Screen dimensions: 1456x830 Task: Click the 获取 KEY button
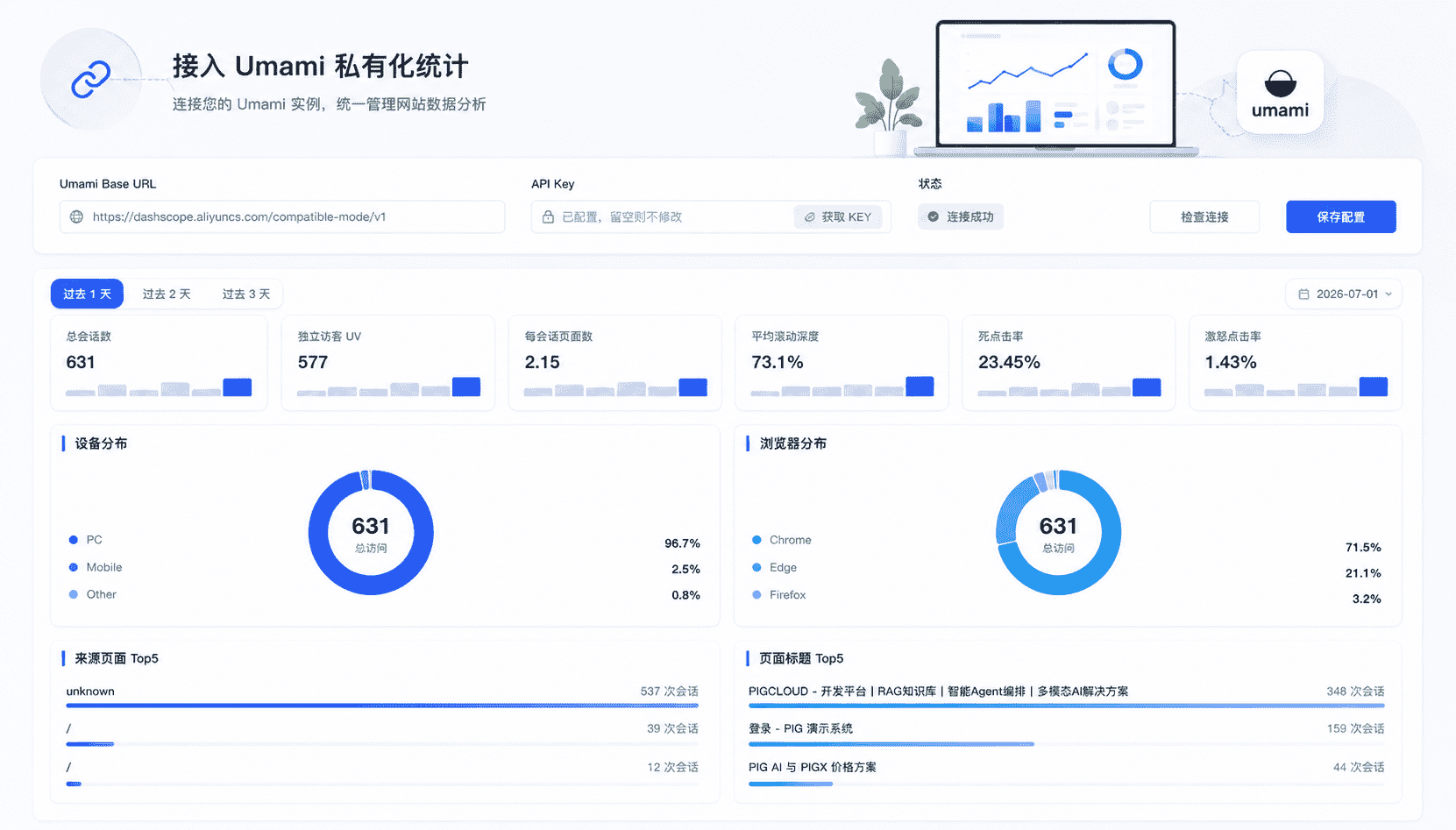[x=838, y=216]
